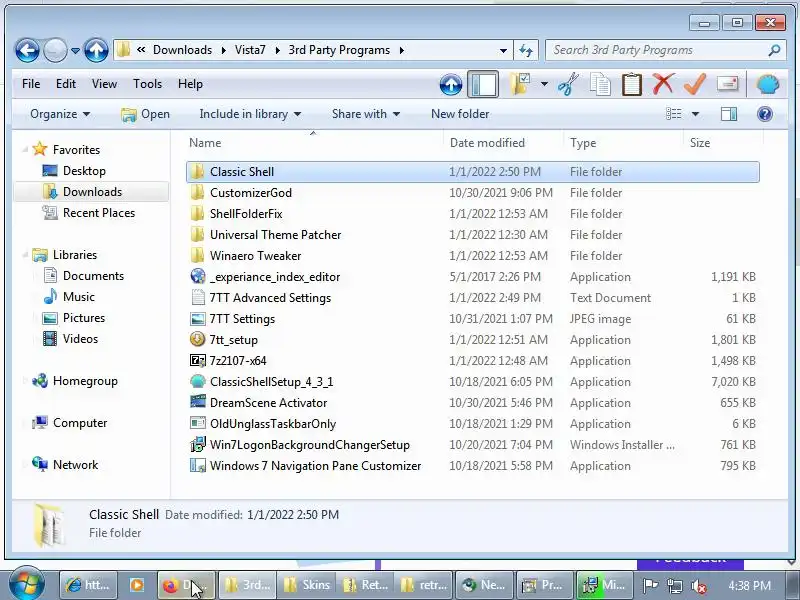The width and height of the screenshot is (800, 600).
Task: Click the Refresh button beside address bar
Action: pos(526,50)
